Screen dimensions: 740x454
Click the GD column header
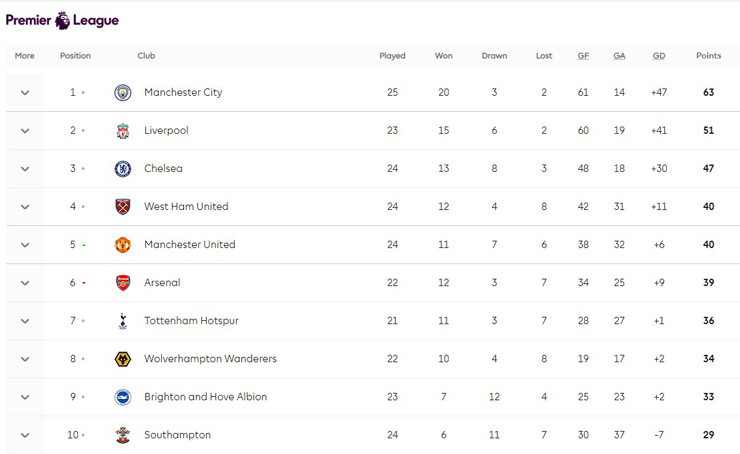pos(659,56)
